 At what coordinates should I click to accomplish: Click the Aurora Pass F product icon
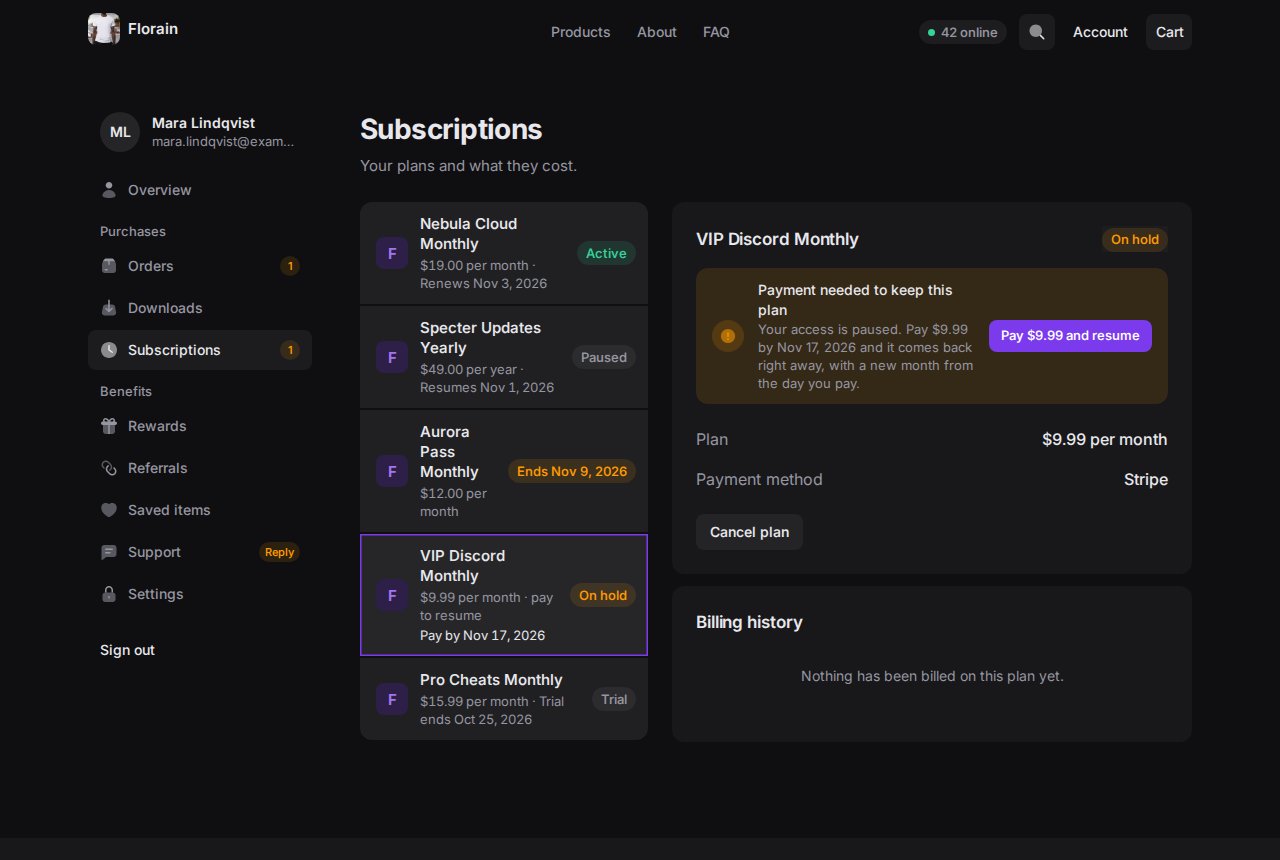click(x=392, y=471)
